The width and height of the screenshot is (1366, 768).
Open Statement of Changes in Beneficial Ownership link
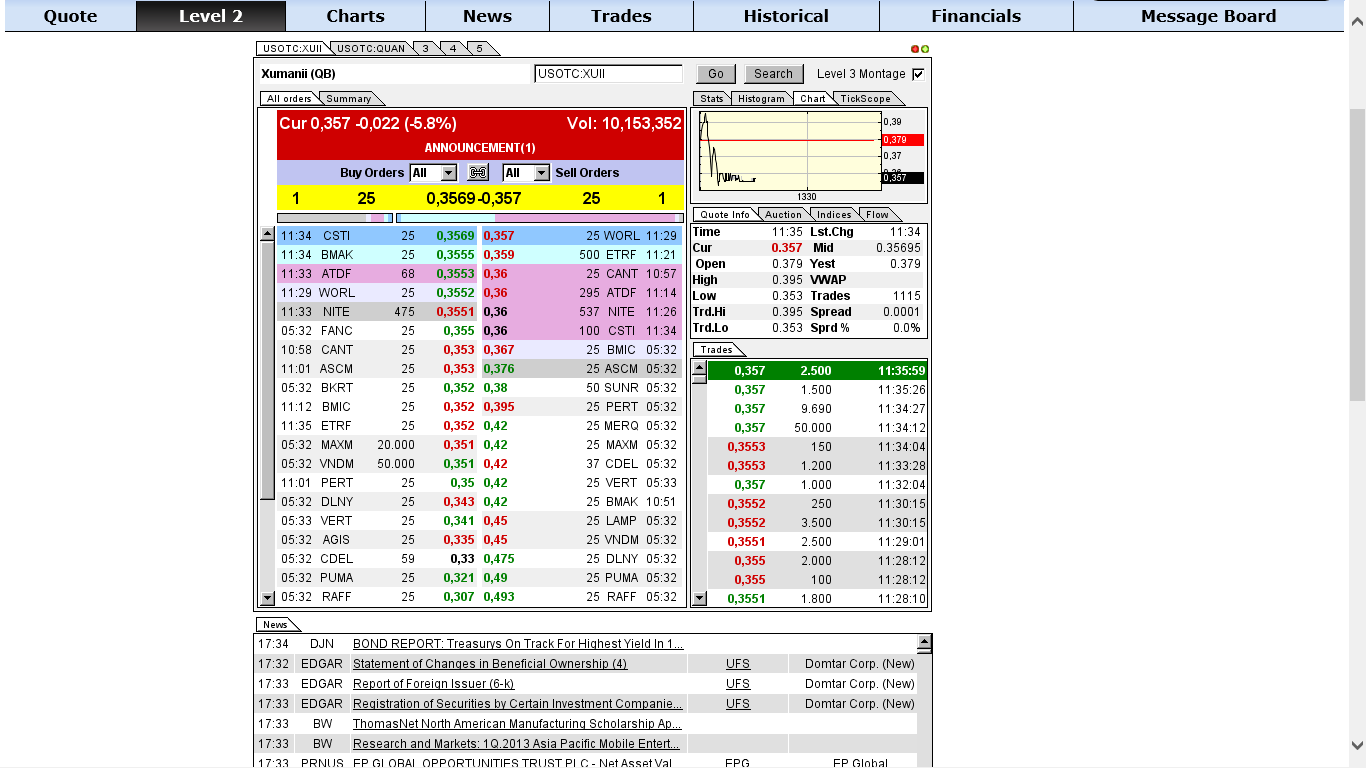click(490, 664)
